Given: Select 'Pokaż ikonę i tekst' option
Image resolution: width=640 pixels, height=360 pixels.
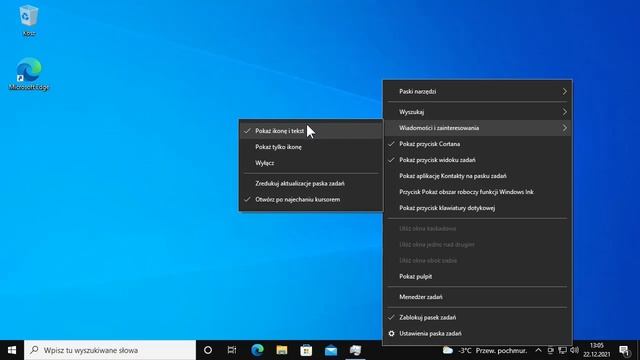Looking at the screenshot, I should coord(311,131).
